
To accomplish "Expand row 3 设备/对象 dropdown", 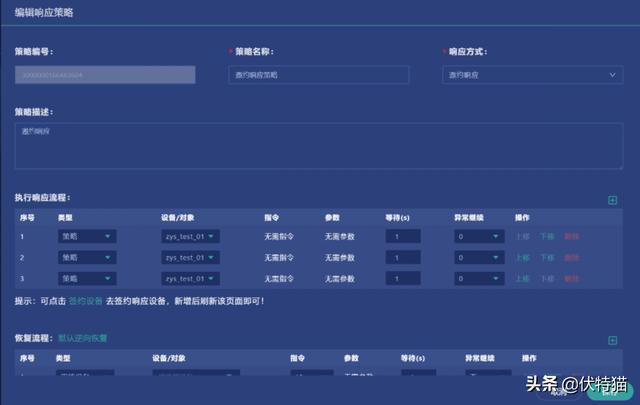I will 190,279.
